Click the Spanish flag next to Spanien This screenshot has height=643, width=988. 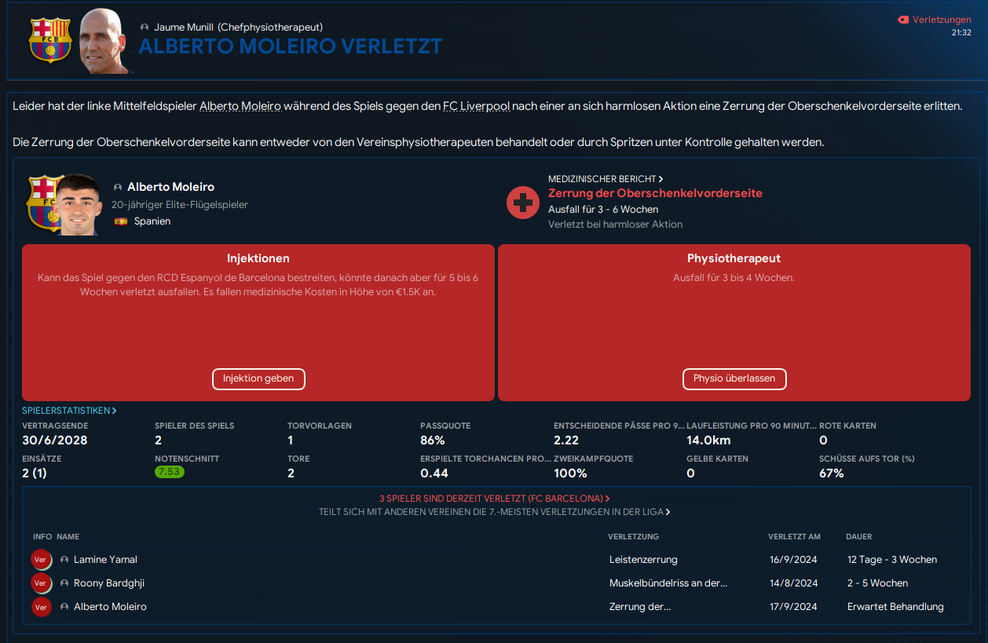120,222
